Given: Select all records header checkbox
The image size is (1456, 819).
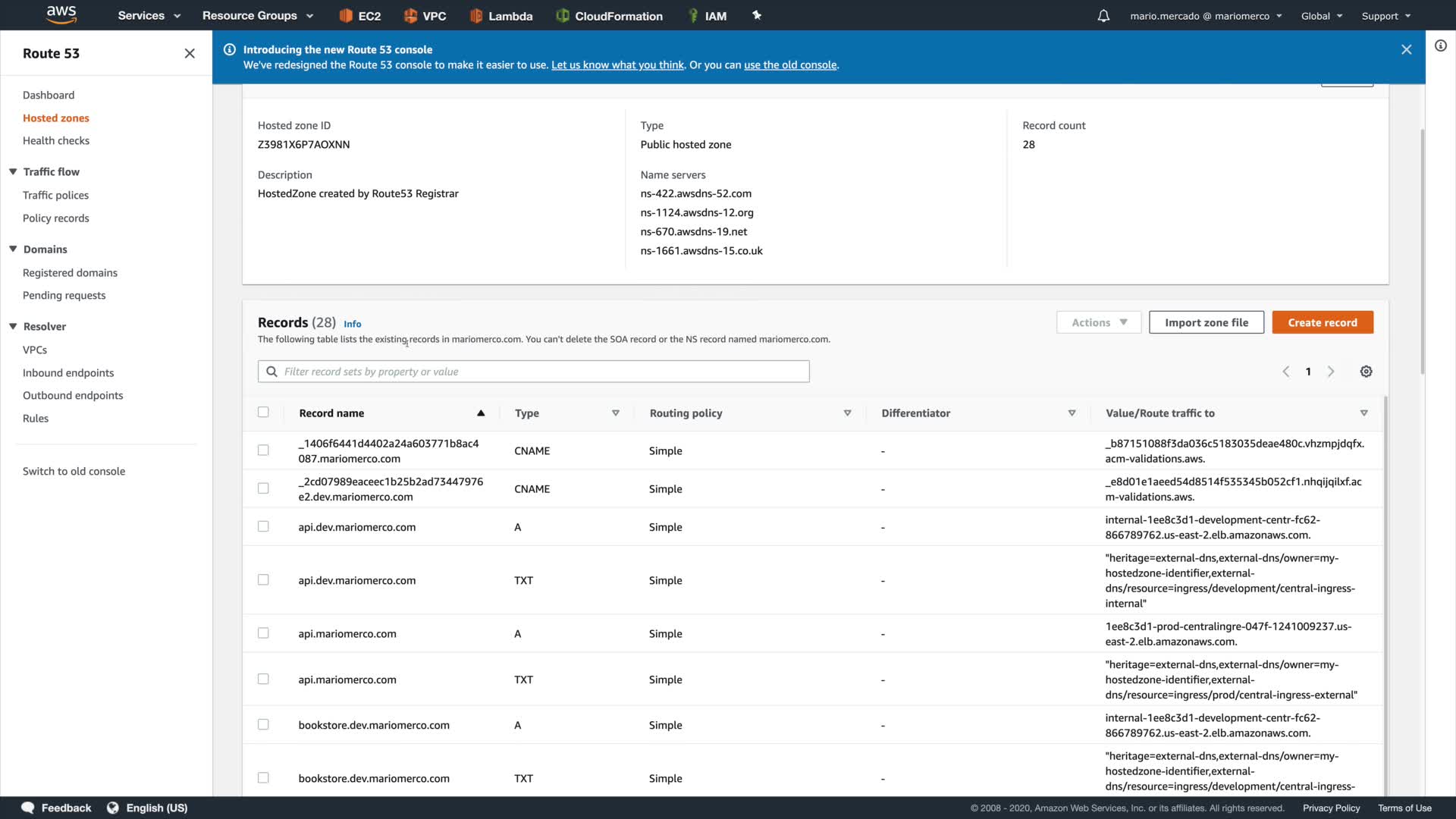Looking at the screenshot, I should point(263,413).
